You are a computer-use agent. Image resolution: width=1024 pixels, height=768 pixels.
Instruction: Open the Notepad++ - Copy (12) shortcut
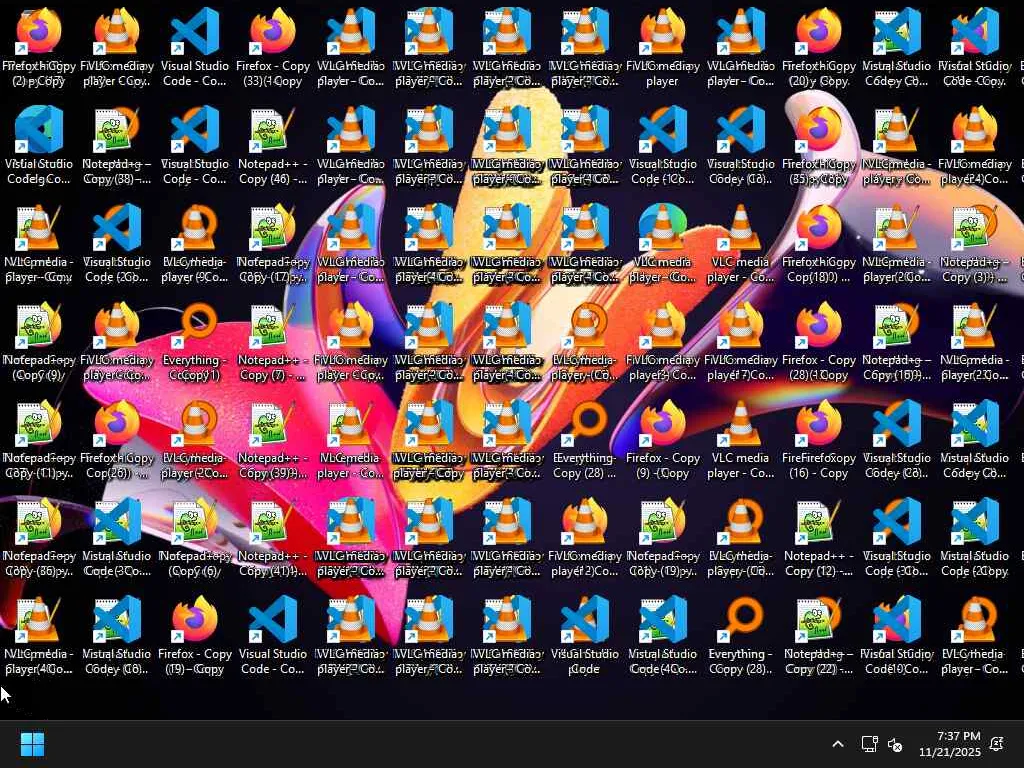click(818, 537)
